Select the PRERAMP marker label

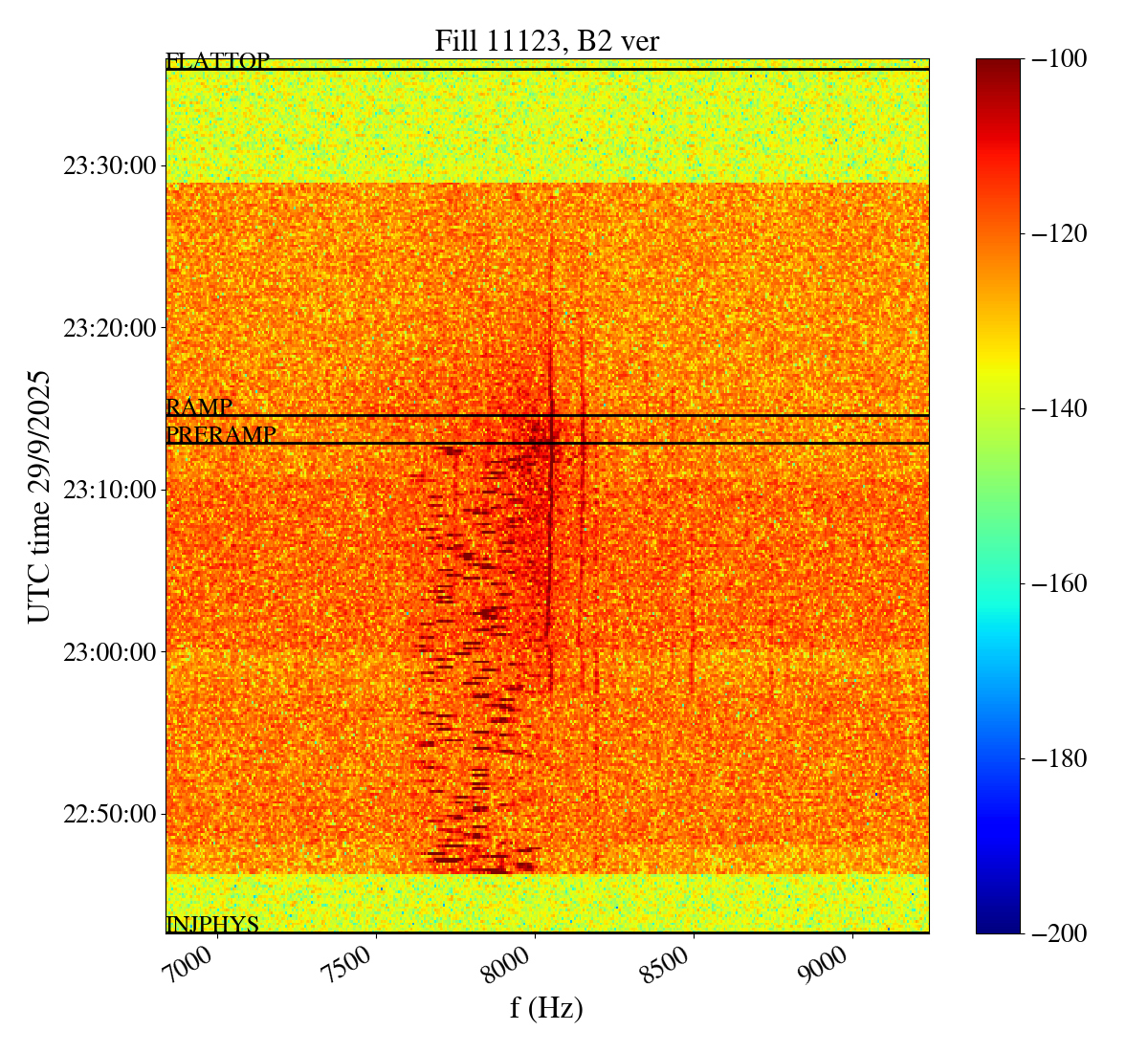tap(221, 435)
